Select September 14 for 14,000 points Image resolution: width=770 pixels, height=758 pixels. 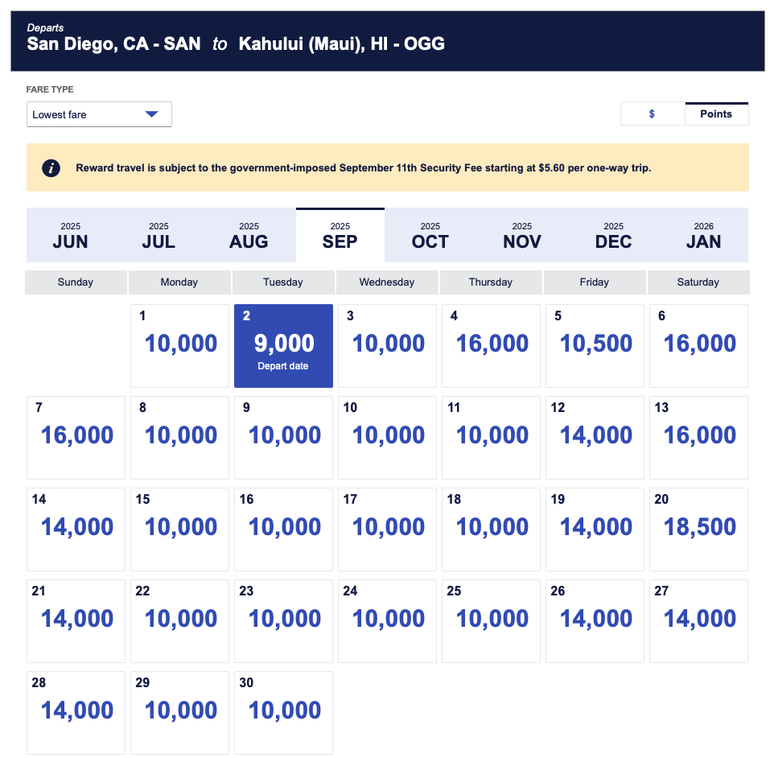76,529
